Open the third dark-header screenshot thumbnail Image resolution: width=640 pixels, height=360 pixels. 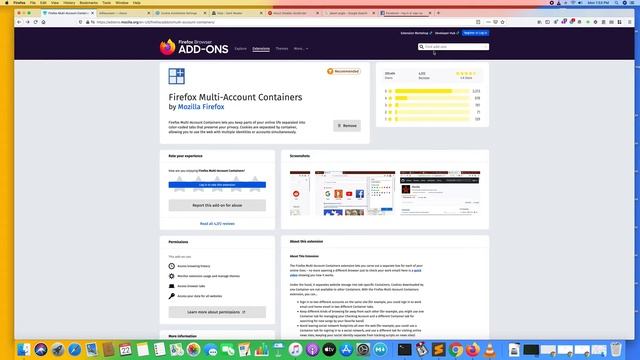440,193
